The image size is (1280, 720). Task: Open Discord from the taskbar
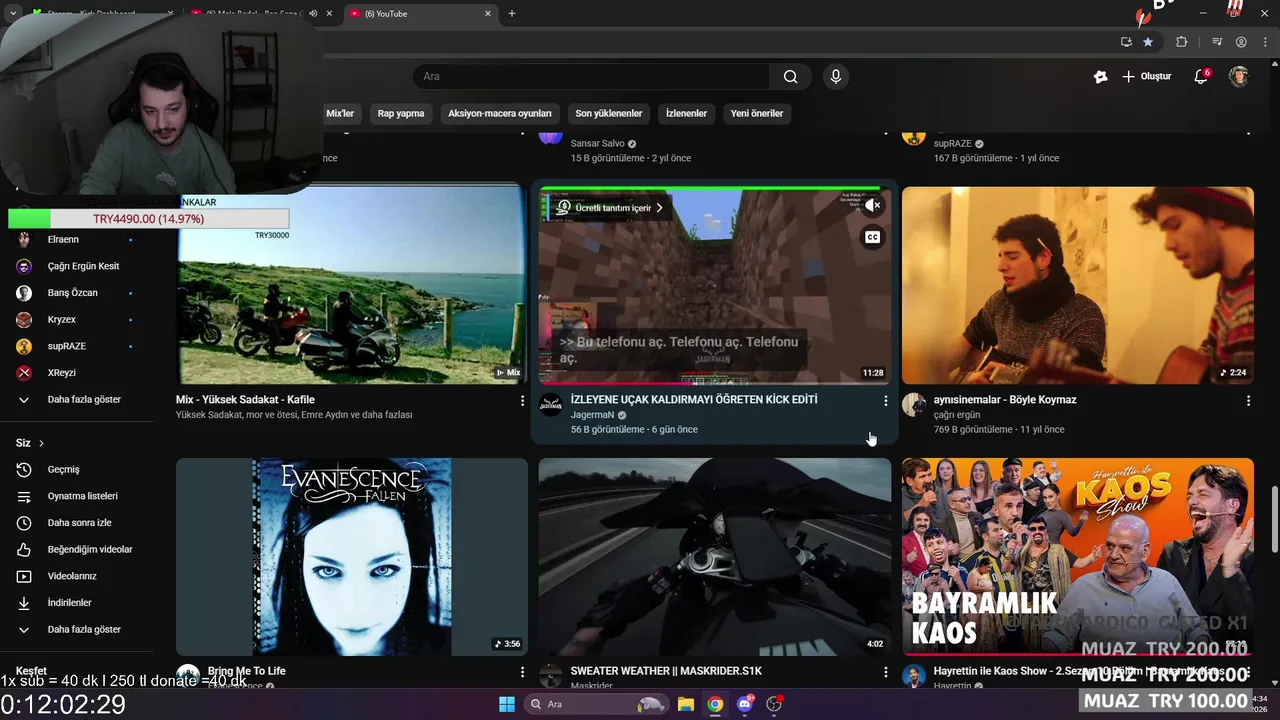[745, 704]
